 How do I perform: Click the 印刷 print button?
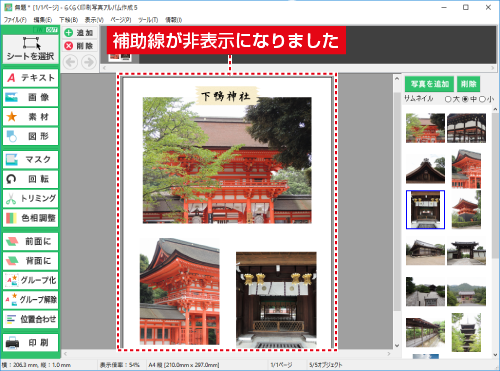click(x=30, y=342)
